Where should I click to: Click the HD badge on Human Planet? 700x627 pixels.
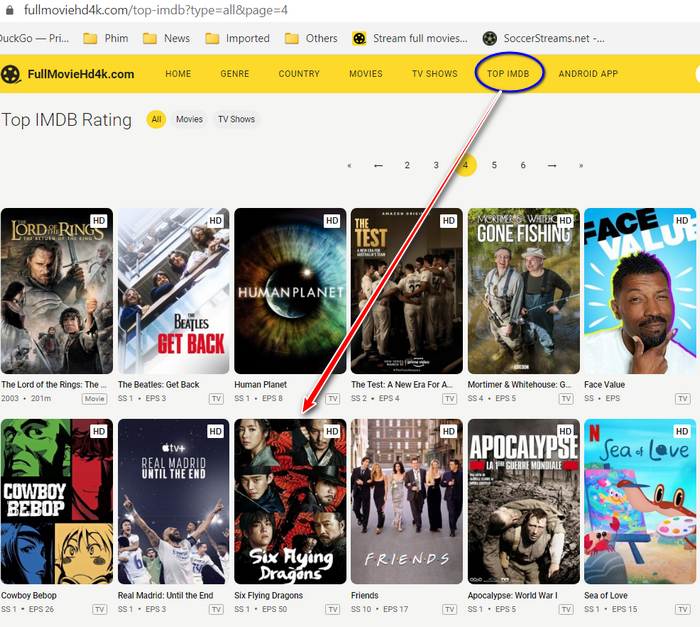[x=332, y=221]
